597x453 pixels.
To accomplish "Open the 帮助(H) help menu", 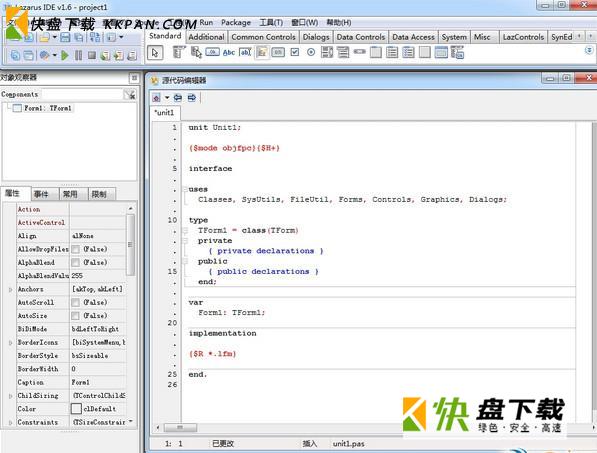I will [x=338, y=22].
